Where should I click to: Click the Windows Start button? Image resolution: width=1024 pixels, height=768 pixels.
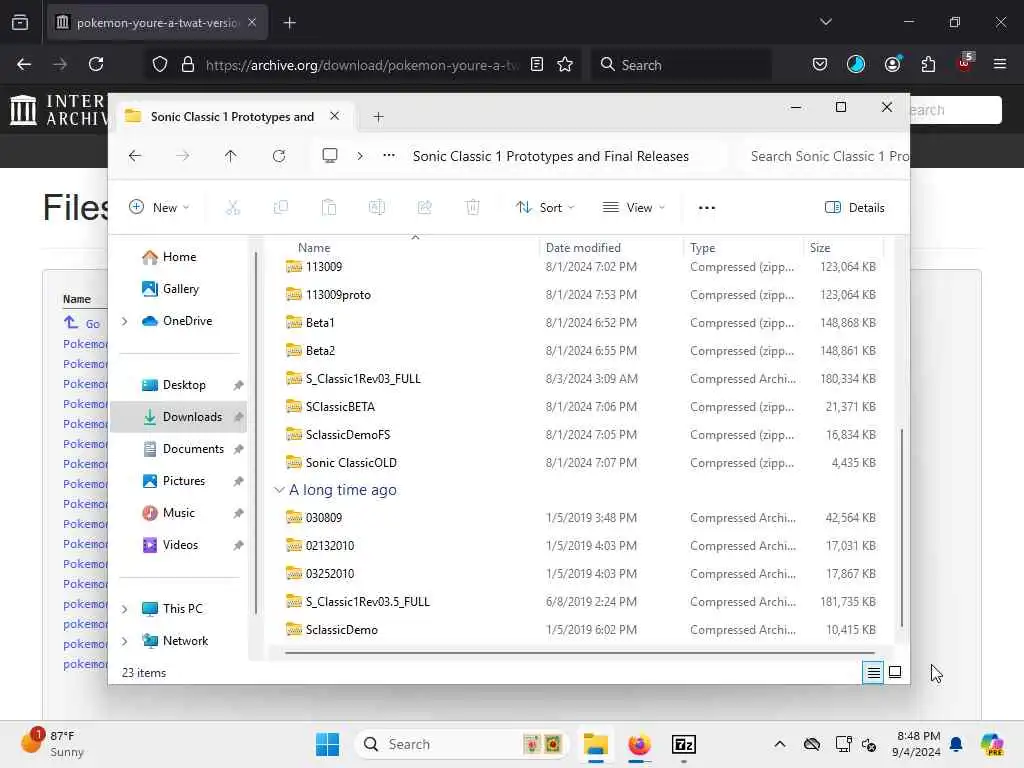click(327, 744)
